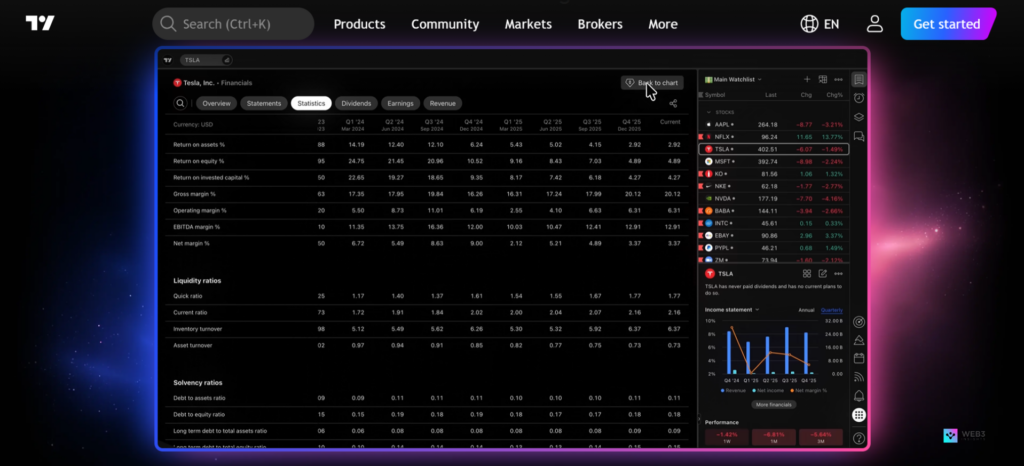Collapse the STOCKS section chevron
The width and height of the screenshot is (1024, 466).
coord(709,112)
